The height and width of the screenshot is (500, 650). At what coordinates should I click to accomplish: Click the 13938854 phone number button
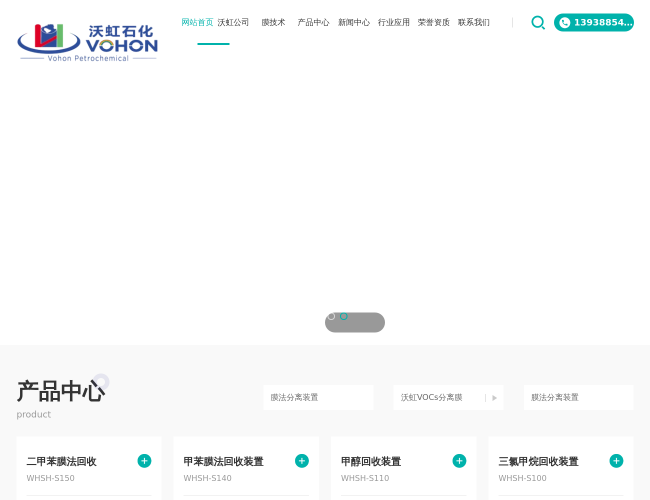click(x=602, y=23)
